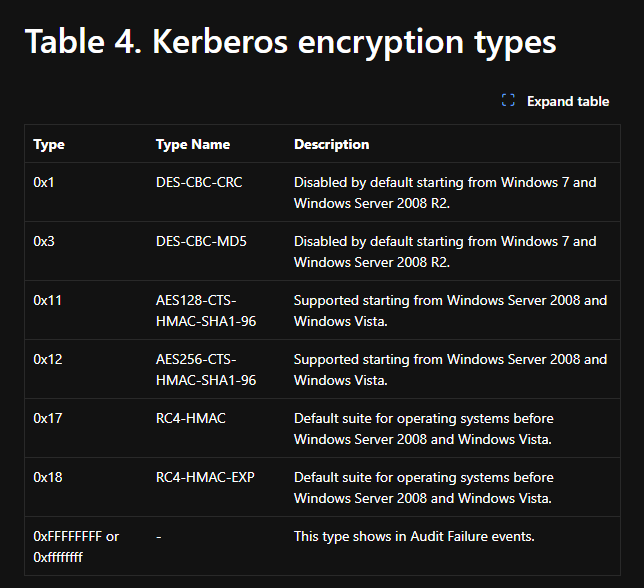Click the 0x3 type cell
Viewport: 644px width, 588px height.
coord(42,241)
